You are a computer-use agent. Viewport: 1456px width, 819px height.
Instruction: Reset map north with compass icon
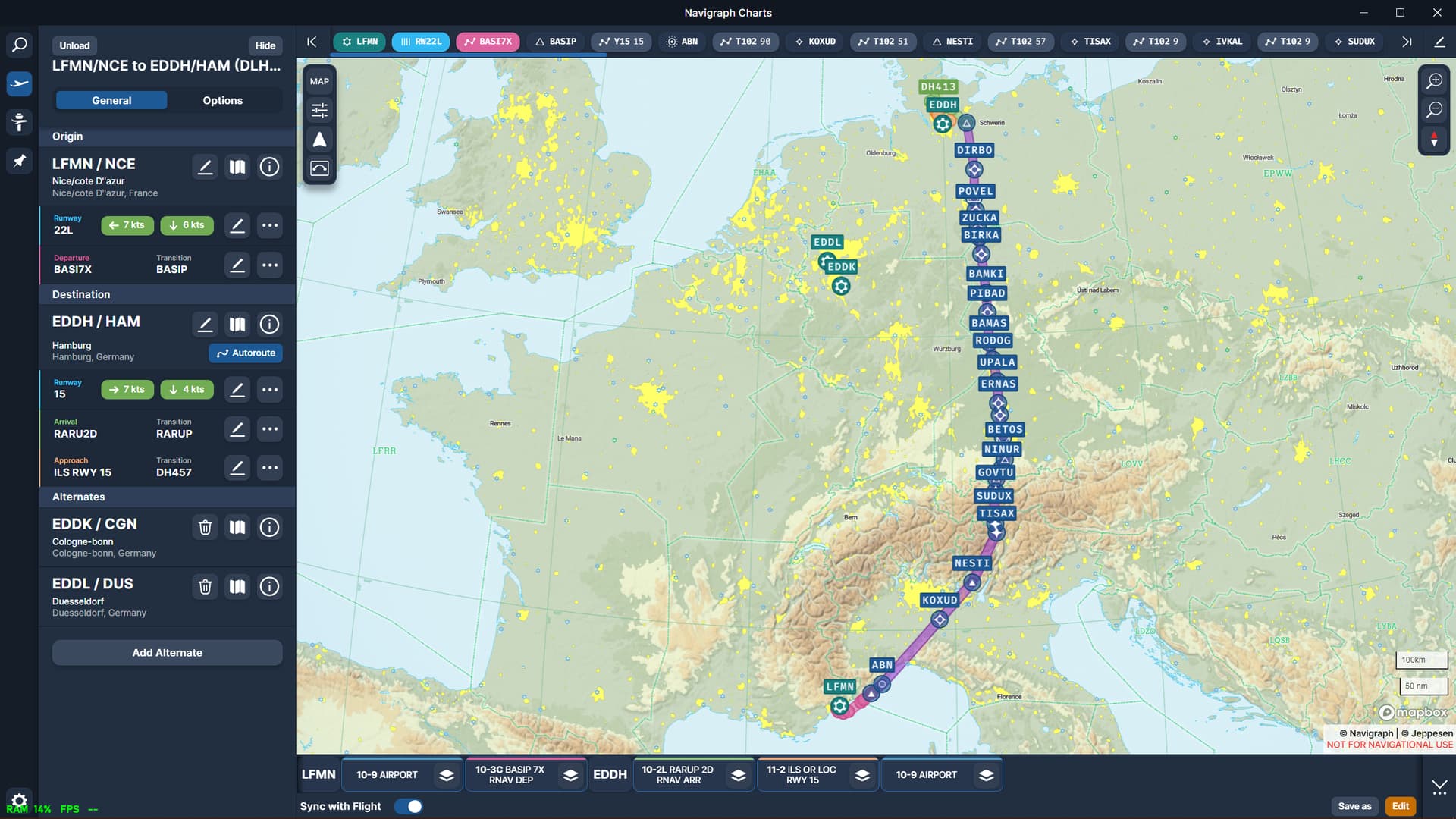tap(1434, 140)
